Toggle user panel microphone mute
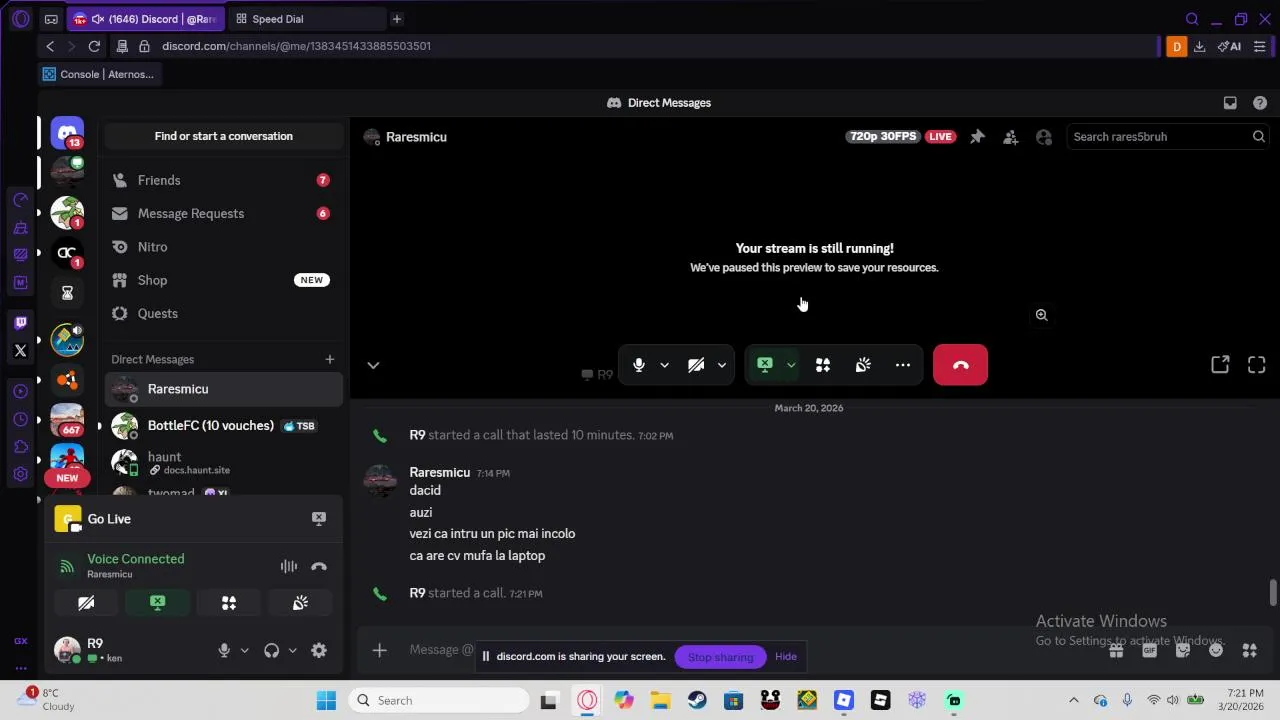 pos(224,651)
